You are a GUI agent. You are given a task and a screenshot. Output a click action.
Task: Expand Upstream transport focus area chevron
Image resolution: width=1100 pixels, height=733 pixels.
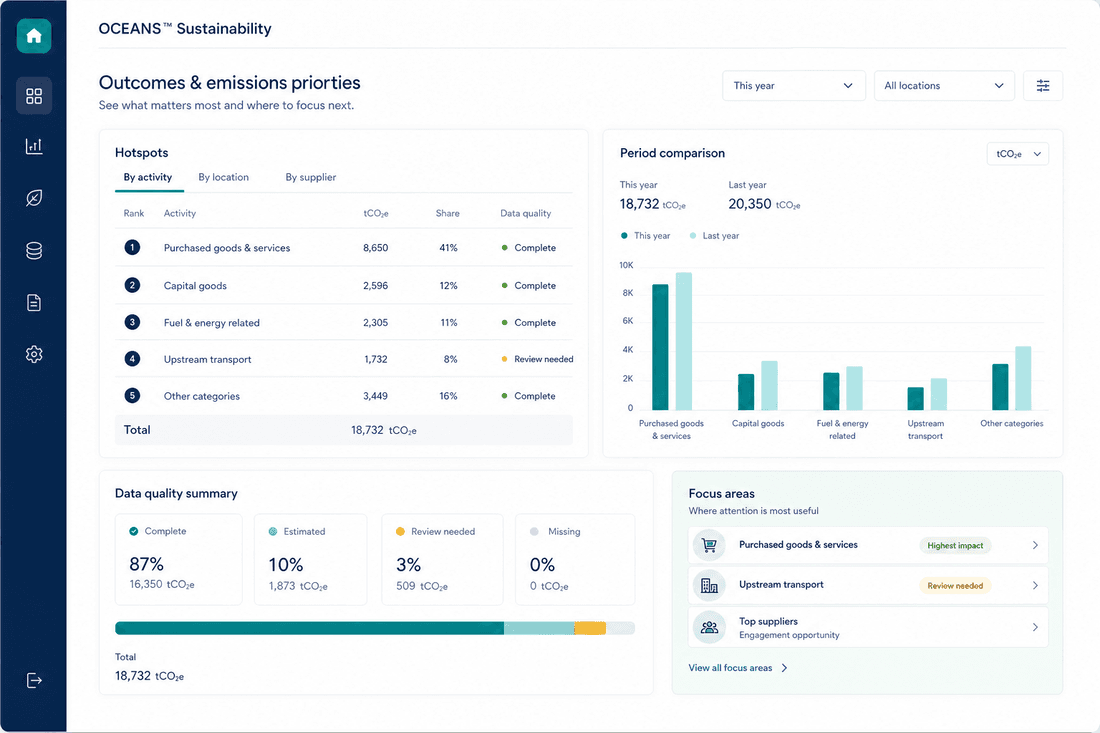click(x=1035, y=585)
